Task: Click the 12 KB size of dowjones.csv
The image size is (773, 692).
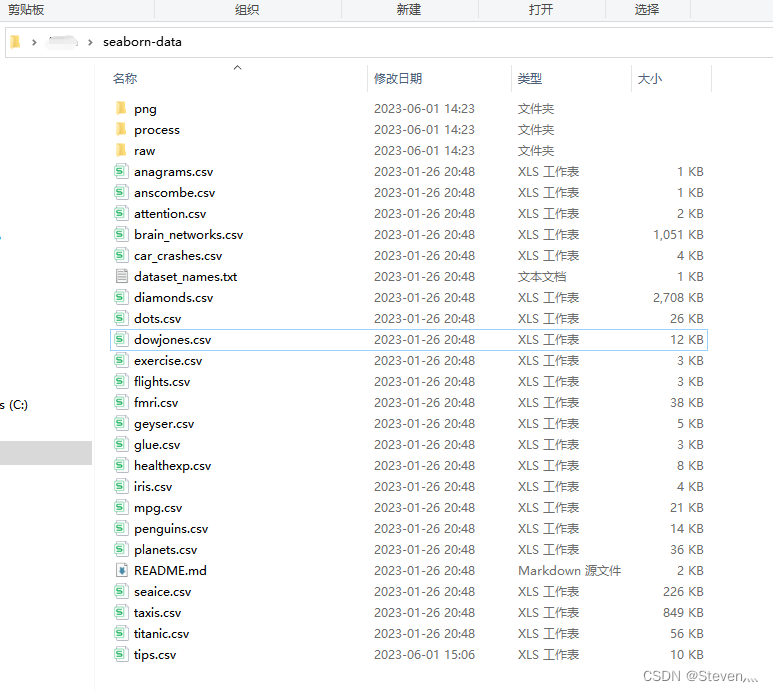Action: pos(686,340)
